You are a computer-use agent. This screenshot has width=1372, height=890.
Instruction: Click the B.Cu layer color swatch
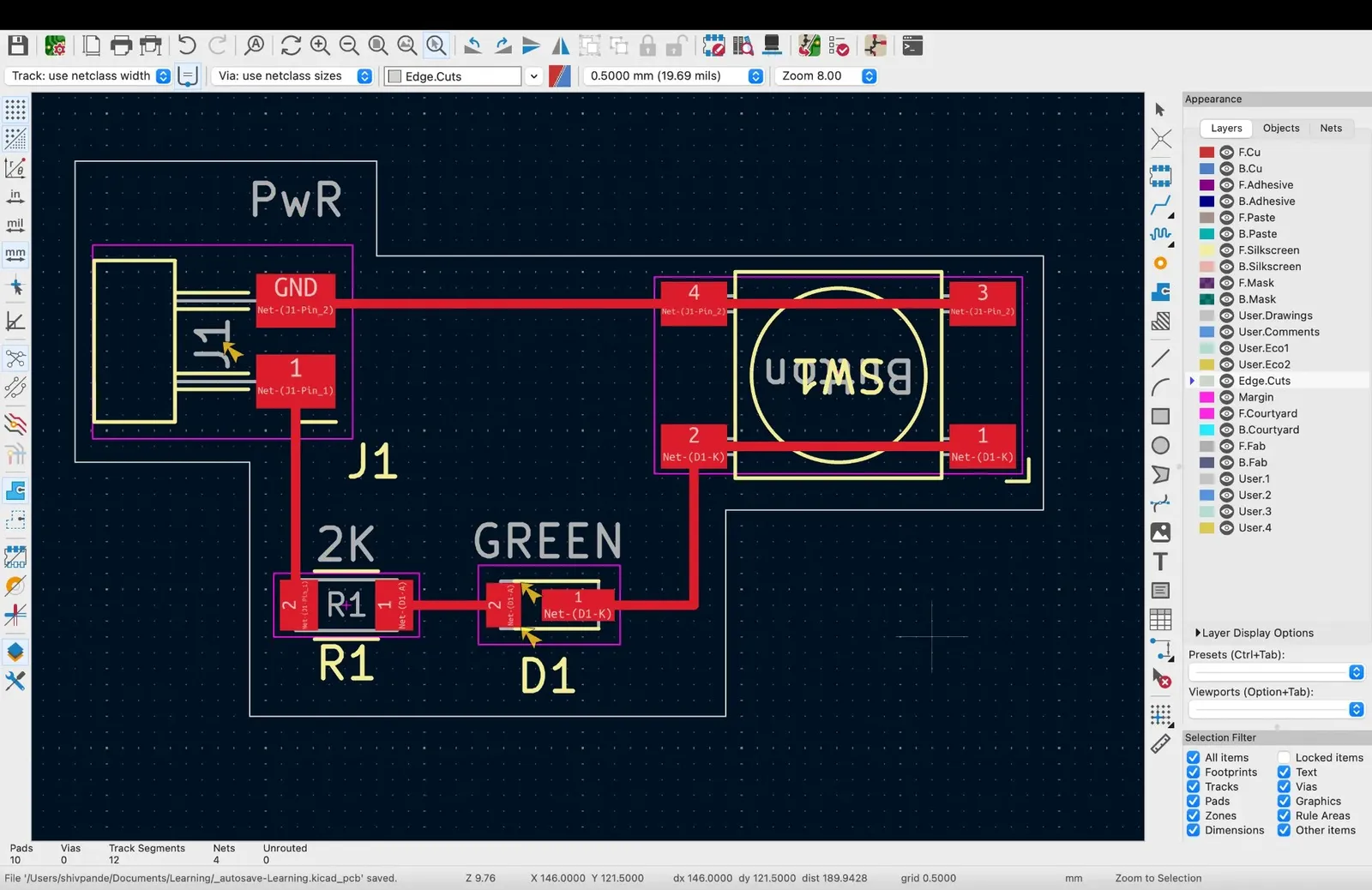point(1207,169)
